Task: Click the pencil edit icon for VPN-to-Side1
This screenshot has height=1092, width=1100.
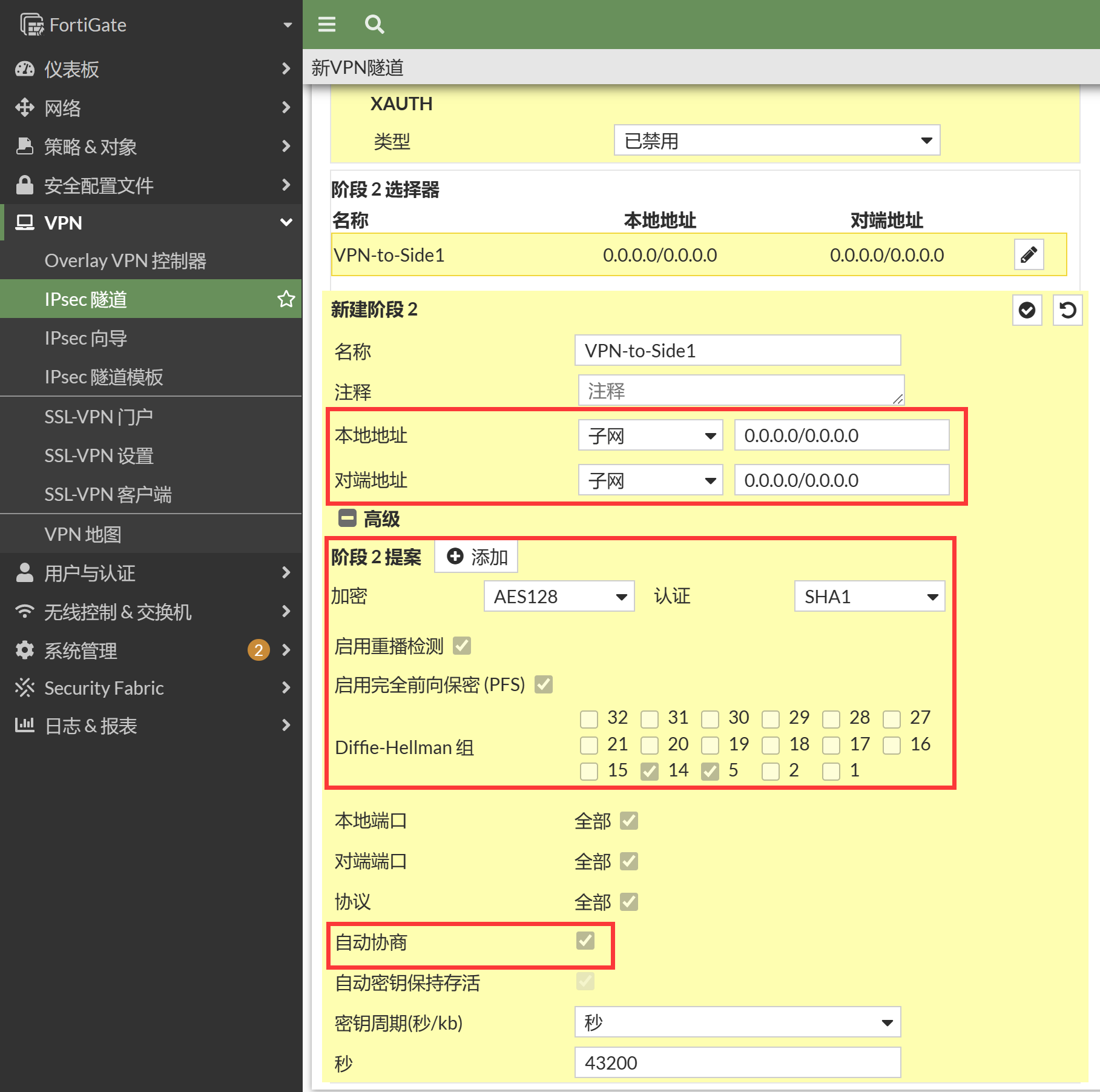Action: pyautogui.click(x=1029, y=254)
